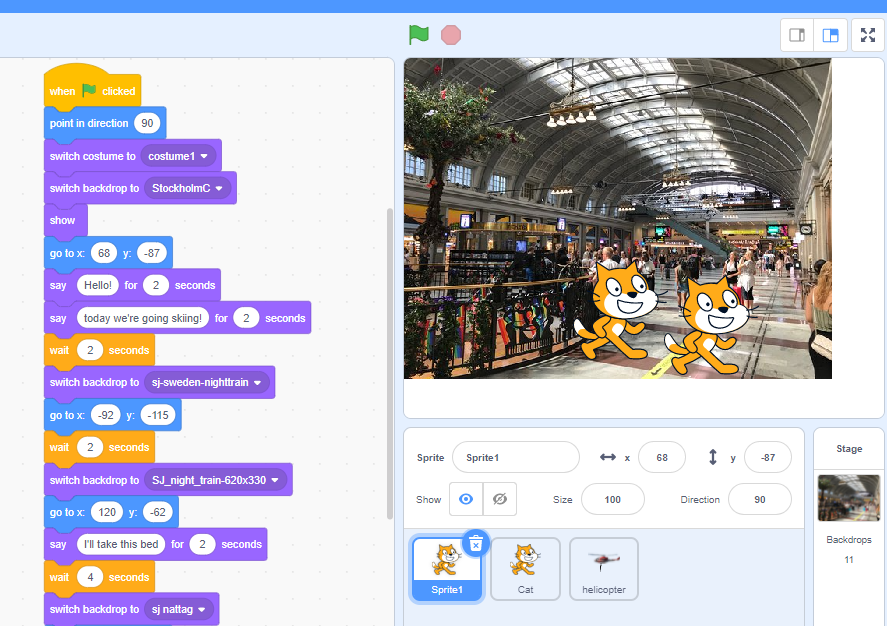Edit the sprite Direction field

760,499
